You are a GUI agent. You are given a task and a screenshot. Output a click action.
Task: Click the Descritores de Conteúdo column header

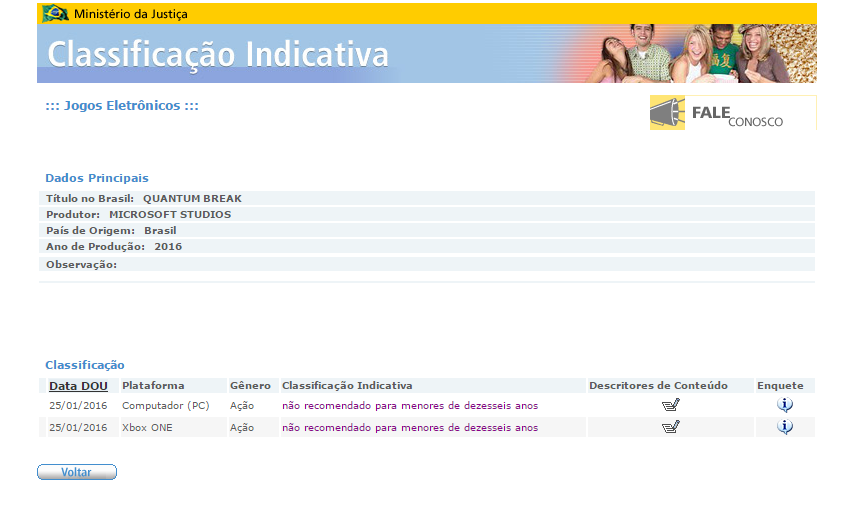[x=658, y=386]
